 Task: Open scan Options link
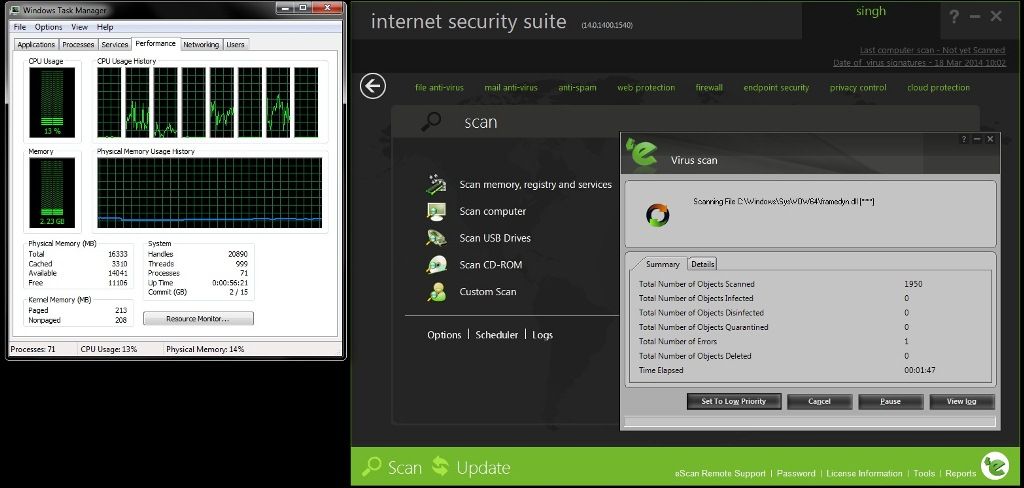click(x=444, y=334)
